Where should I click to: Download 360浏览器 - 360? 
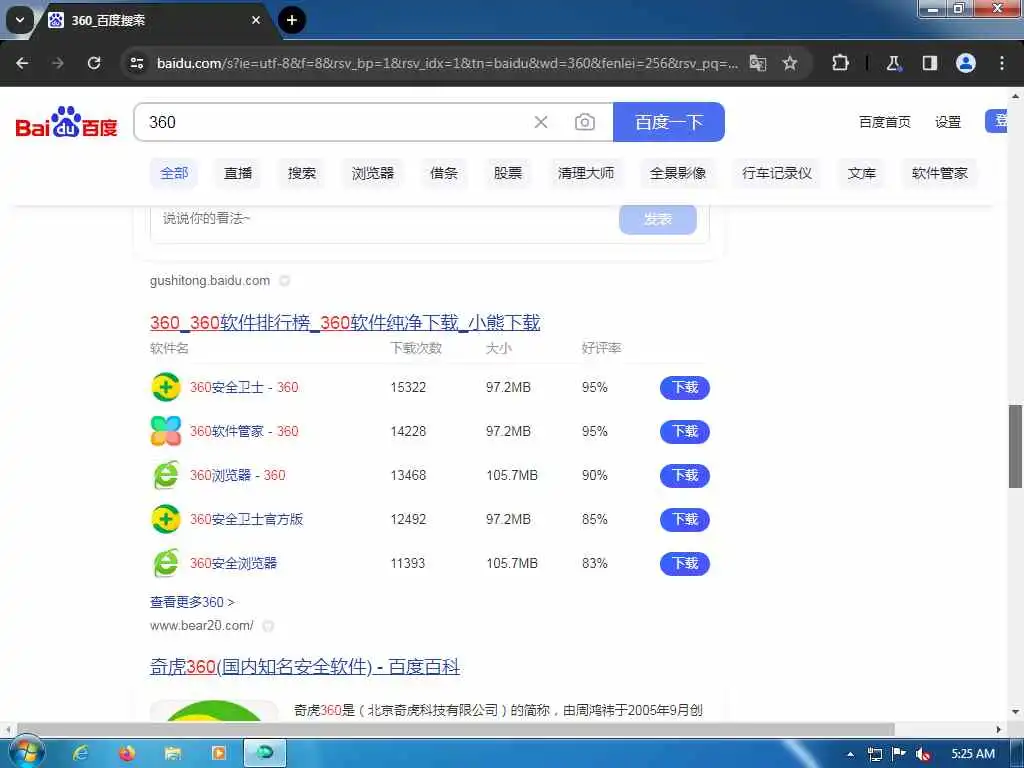684,475
